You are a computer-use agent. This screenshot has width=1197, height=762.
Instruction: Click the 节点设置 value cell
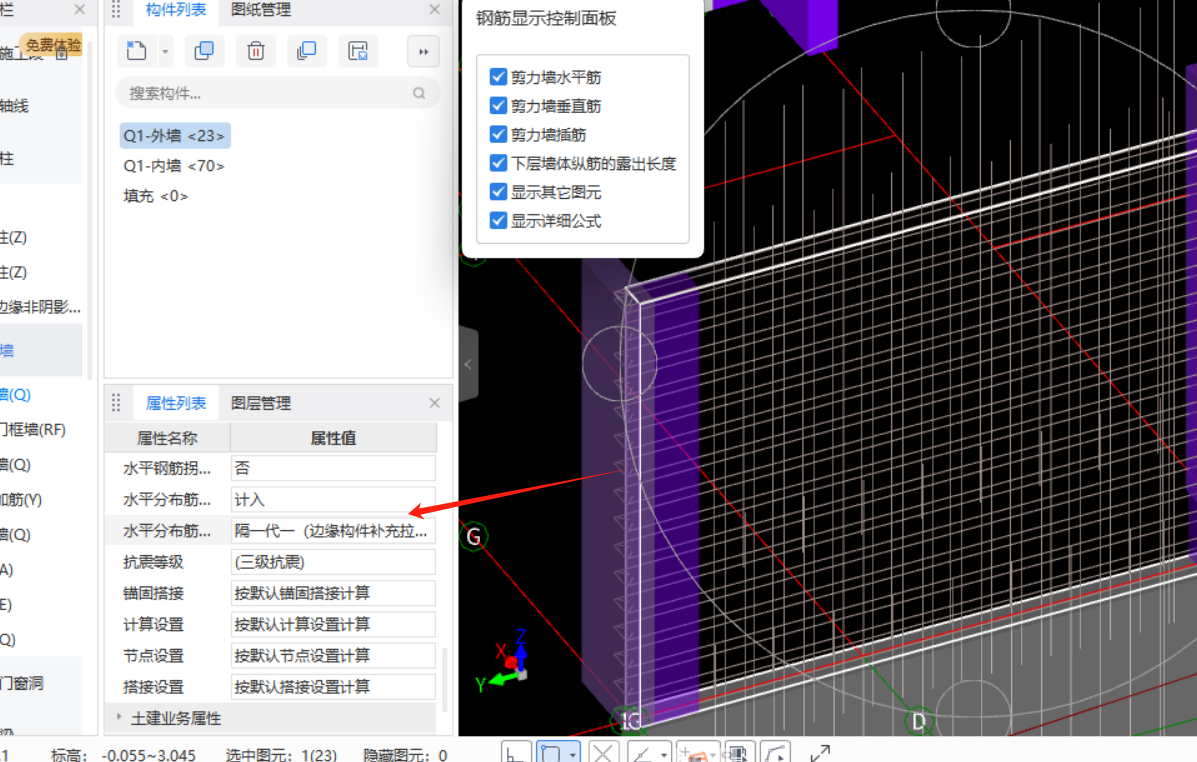[333, 656]
